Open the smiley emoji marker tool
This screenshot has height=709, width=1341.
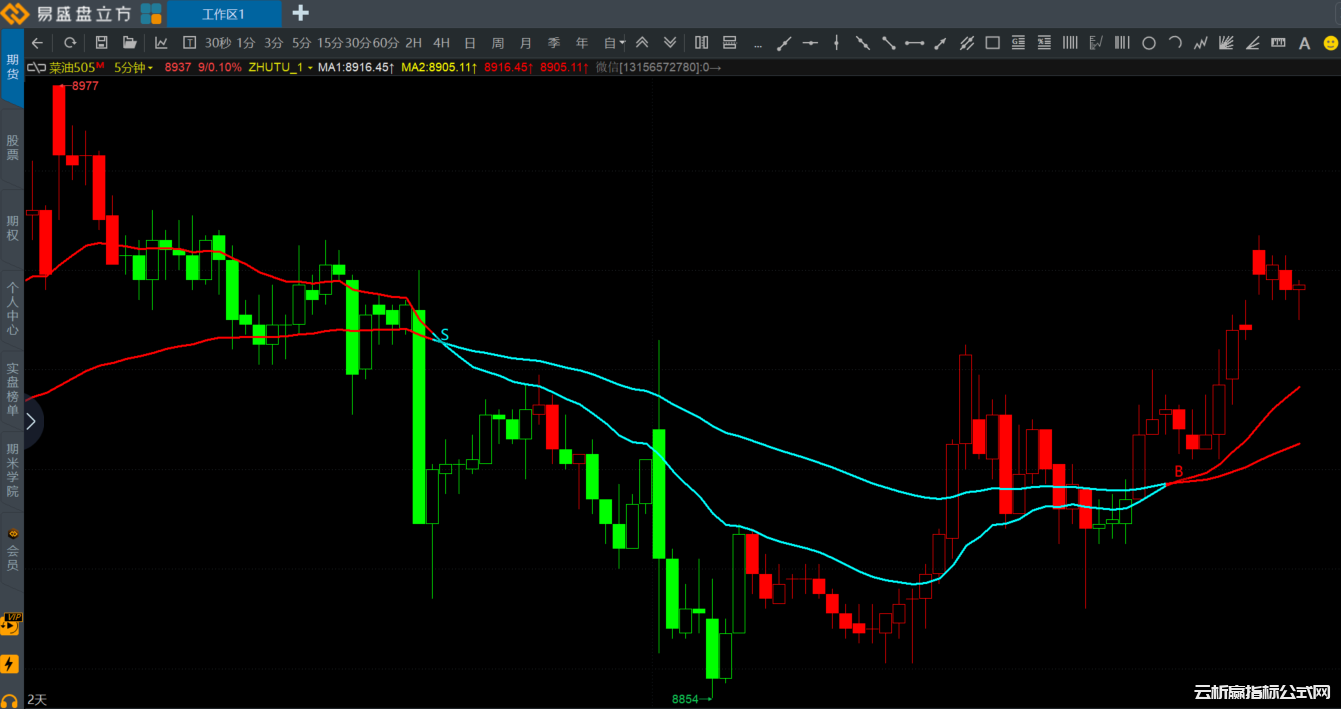coord(1330,43)
